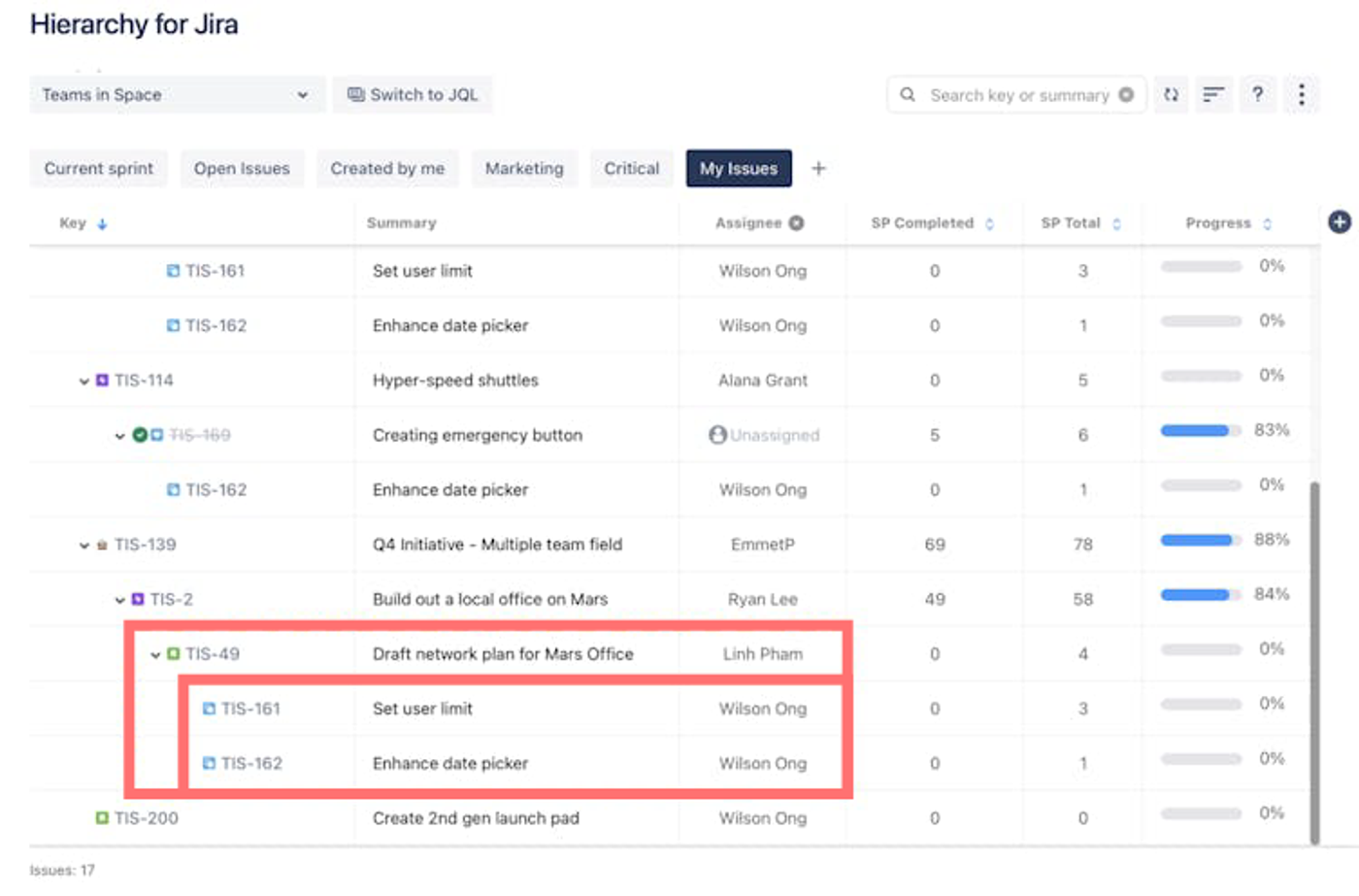Switch to the Open Issues view

point(242,168)
